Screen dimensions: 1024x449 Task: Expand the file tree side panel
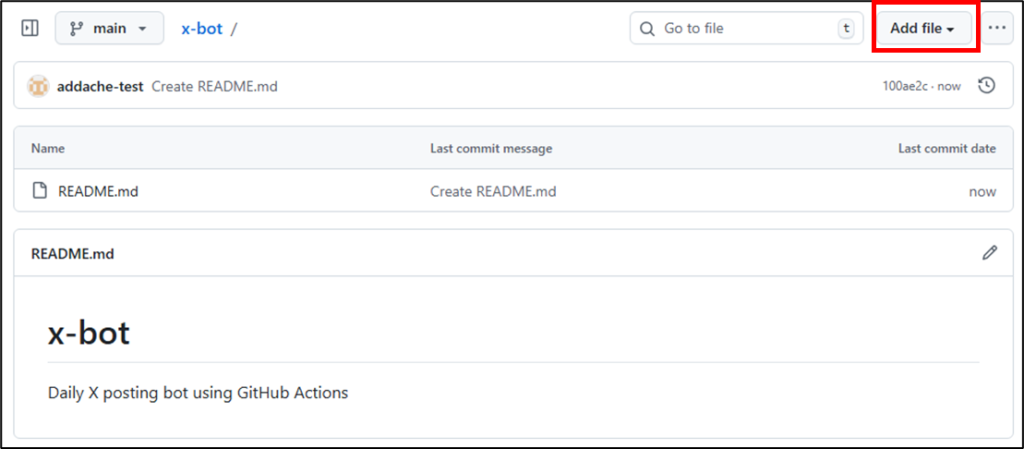(30, 28)
